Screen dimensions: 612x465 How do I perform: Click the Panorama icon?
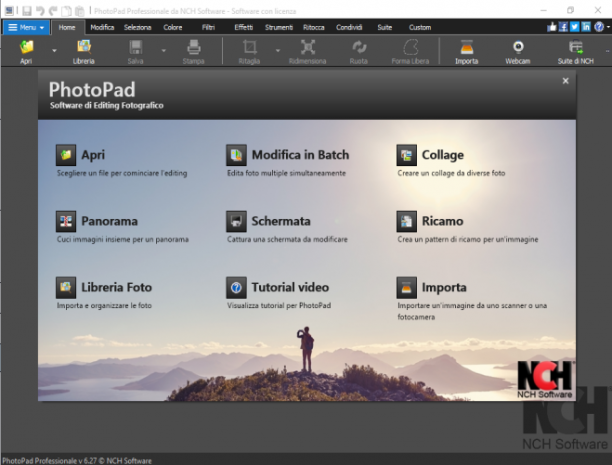point(66,221)
